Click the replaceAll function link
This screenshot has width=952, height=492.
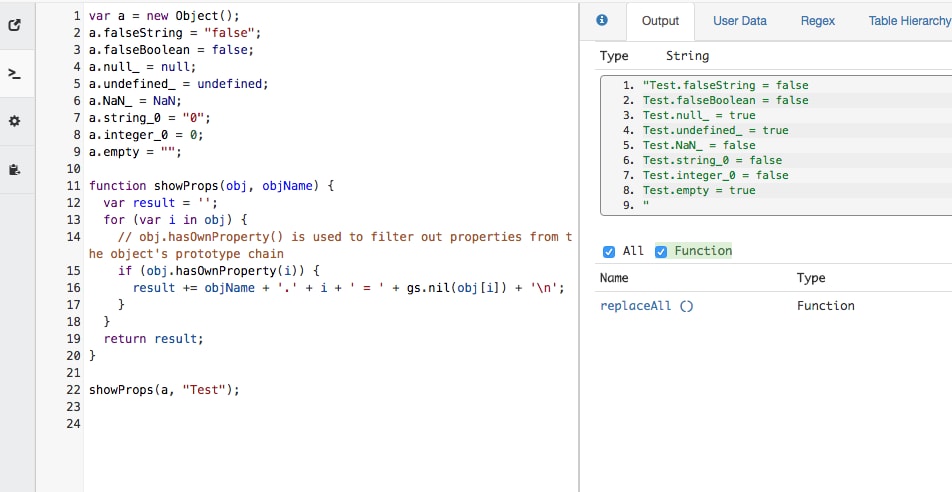[x=645, y=306]
